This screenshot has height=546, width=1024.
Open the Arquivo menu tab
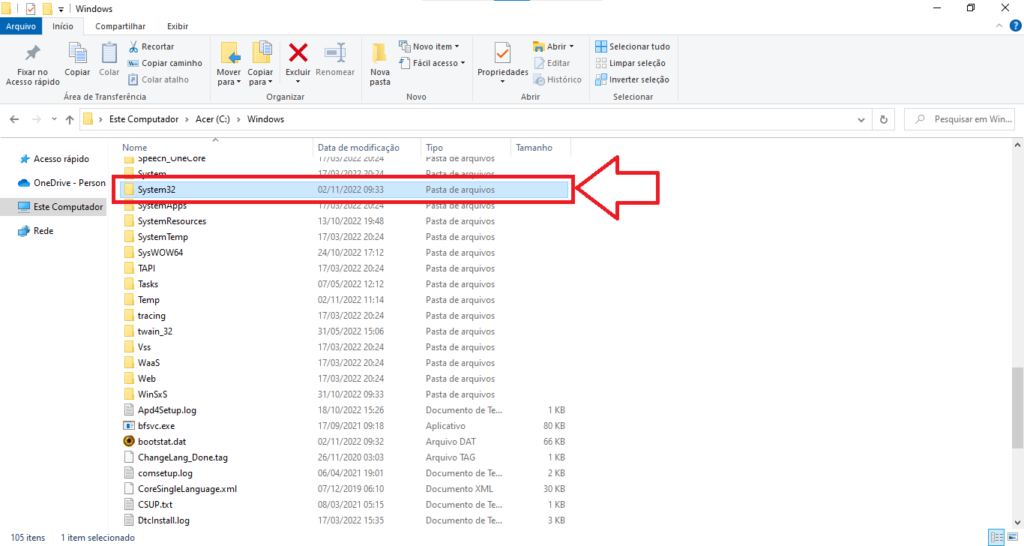point(22,26)
